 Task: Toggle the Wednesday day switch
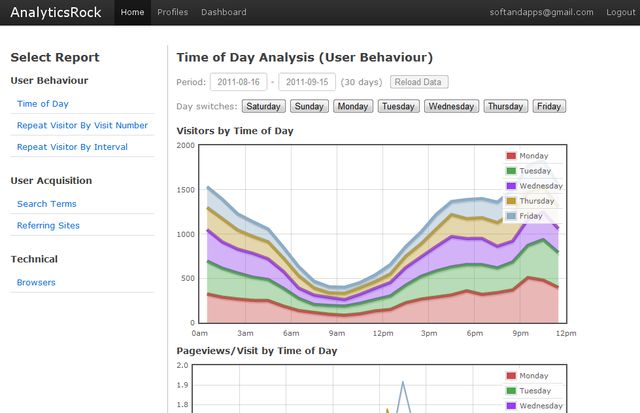(x=451, y=106)
